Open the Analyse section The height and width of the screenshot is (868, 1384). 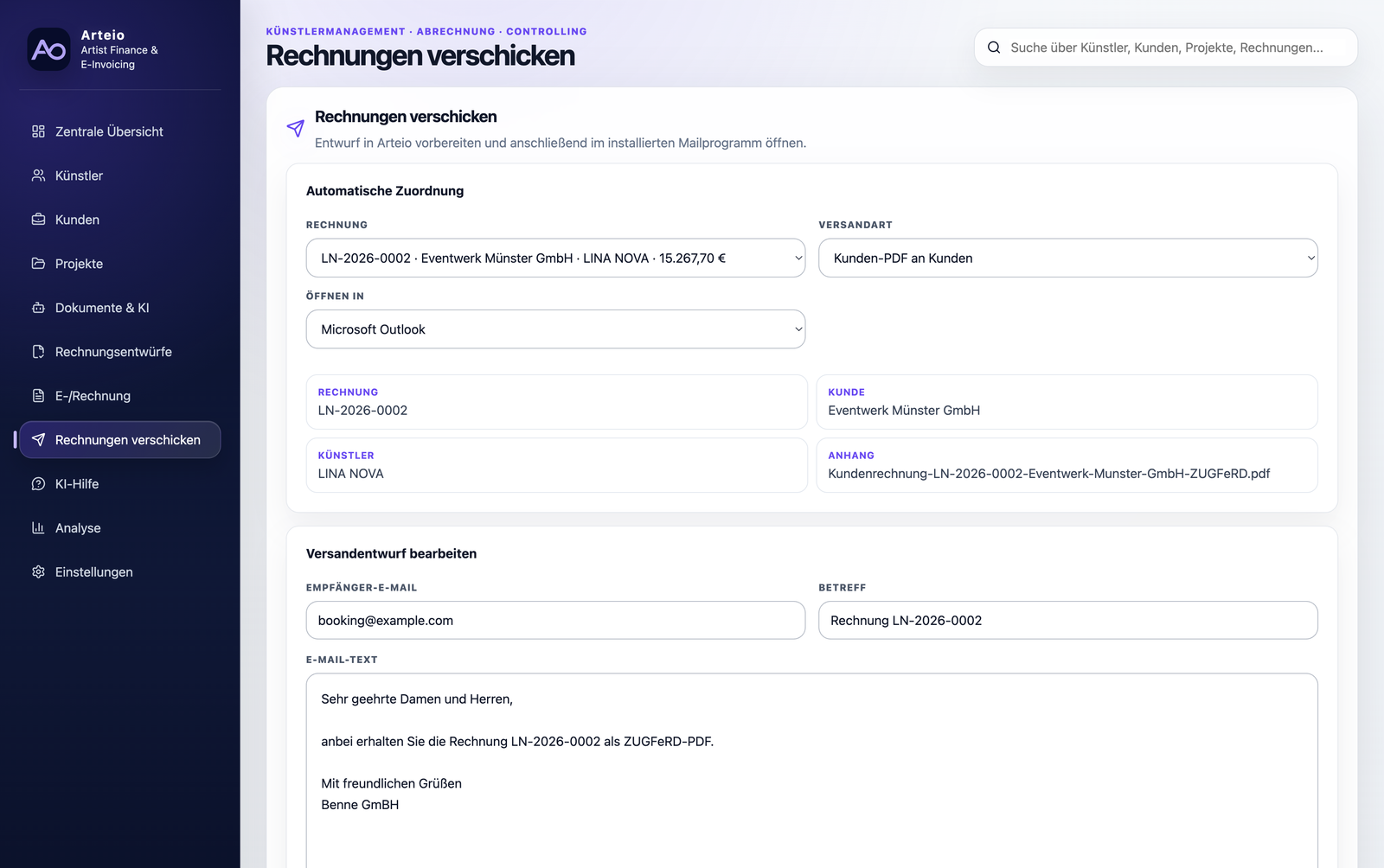point(120,528)
